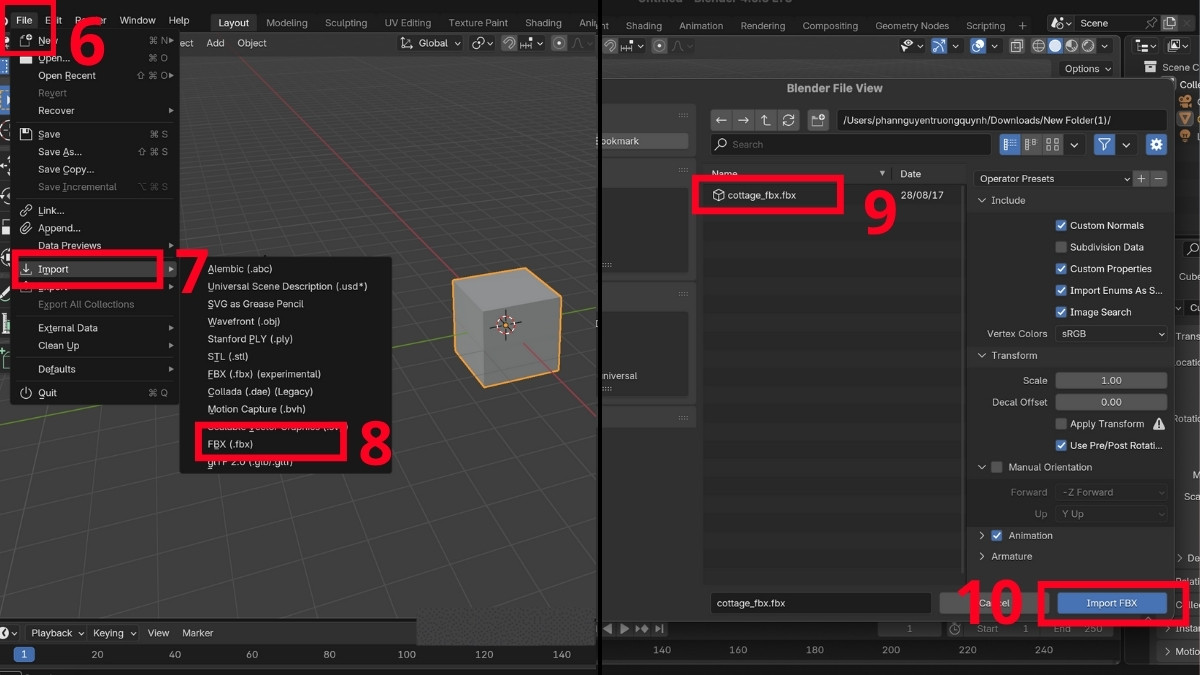The width and height of the screenshot is (1200, 675).
Task: Select the cottage_fbx.fbx file
Action: (762, 195)
